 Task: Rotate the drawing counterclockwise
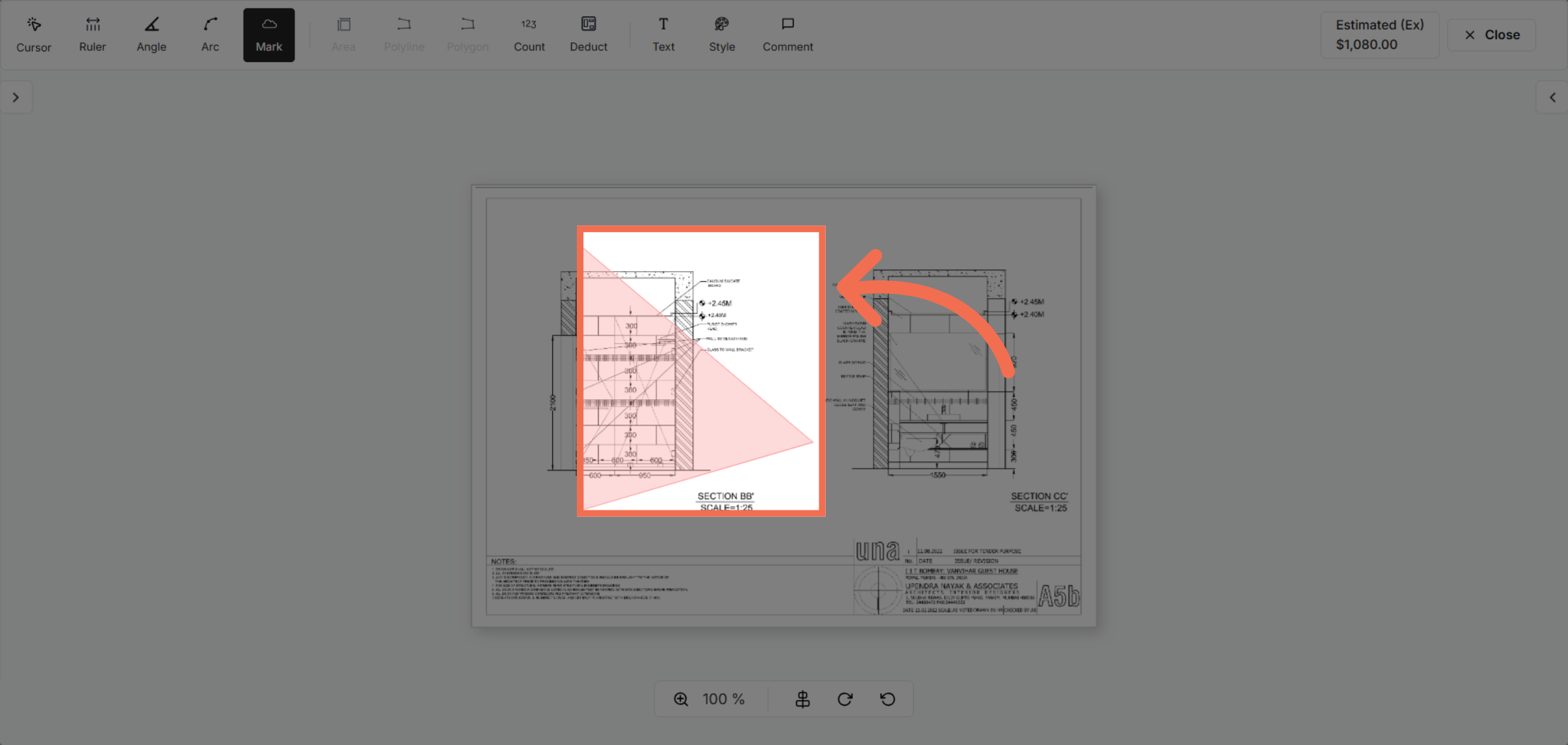tap(887, 699)
